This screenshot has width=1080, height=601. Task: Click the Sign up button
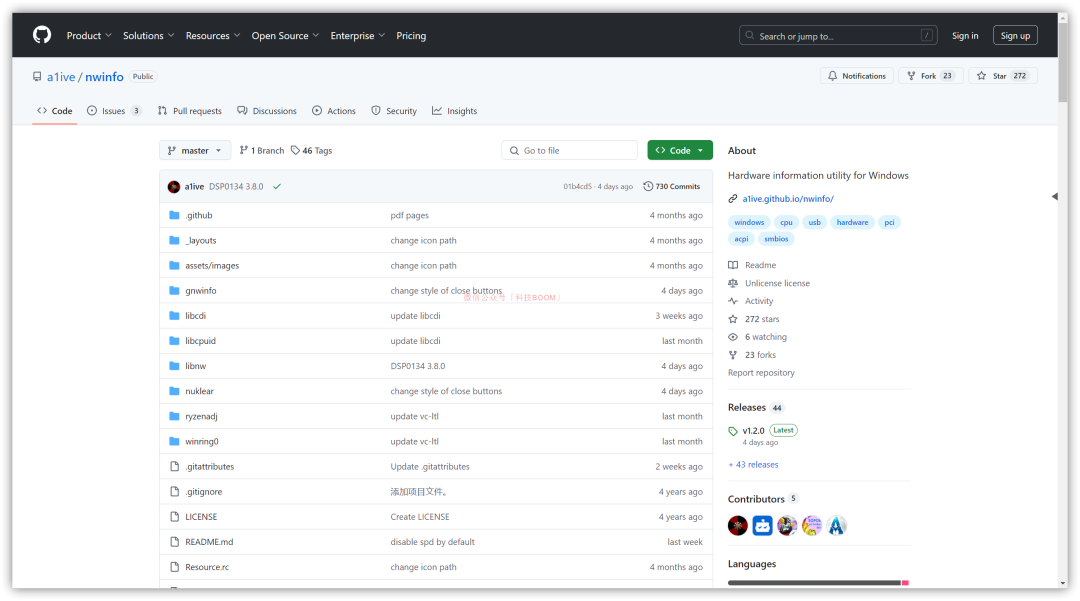pyautogui.click(x=1015, y=36)
